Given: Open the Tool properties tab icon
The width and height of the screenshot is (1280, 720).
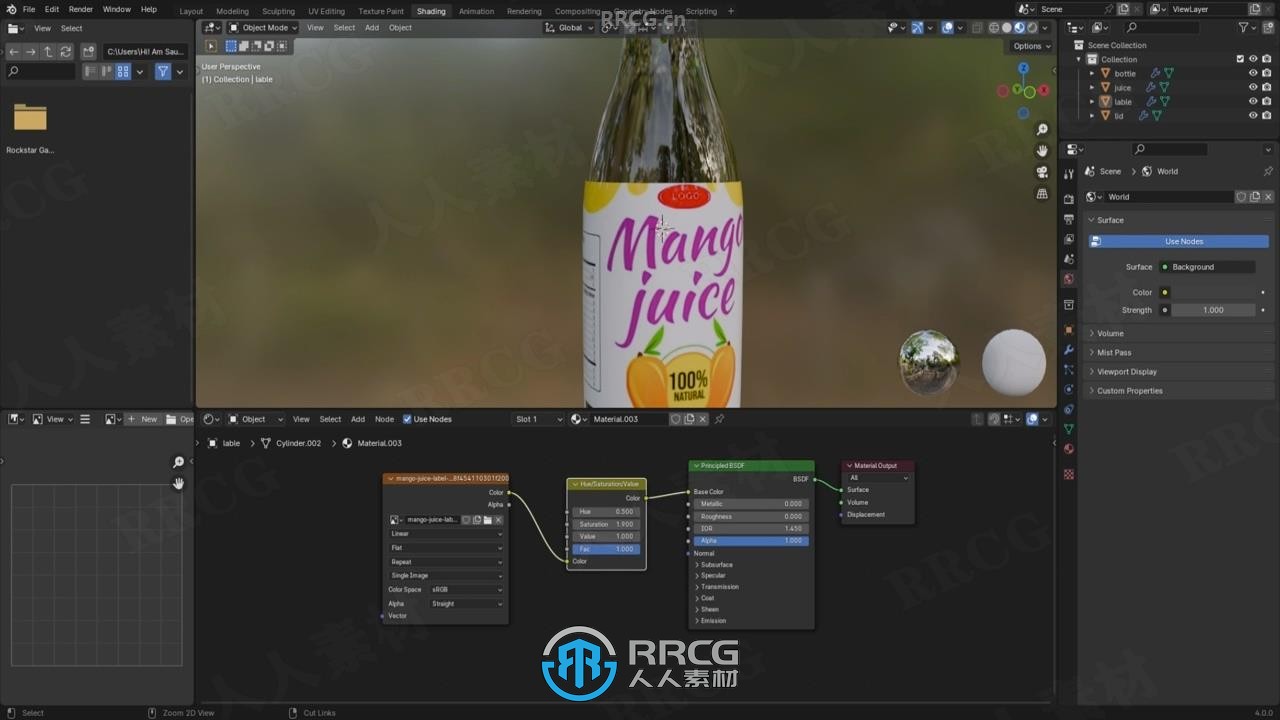Looking at the screenshot, I should [x=1069, y=174].
